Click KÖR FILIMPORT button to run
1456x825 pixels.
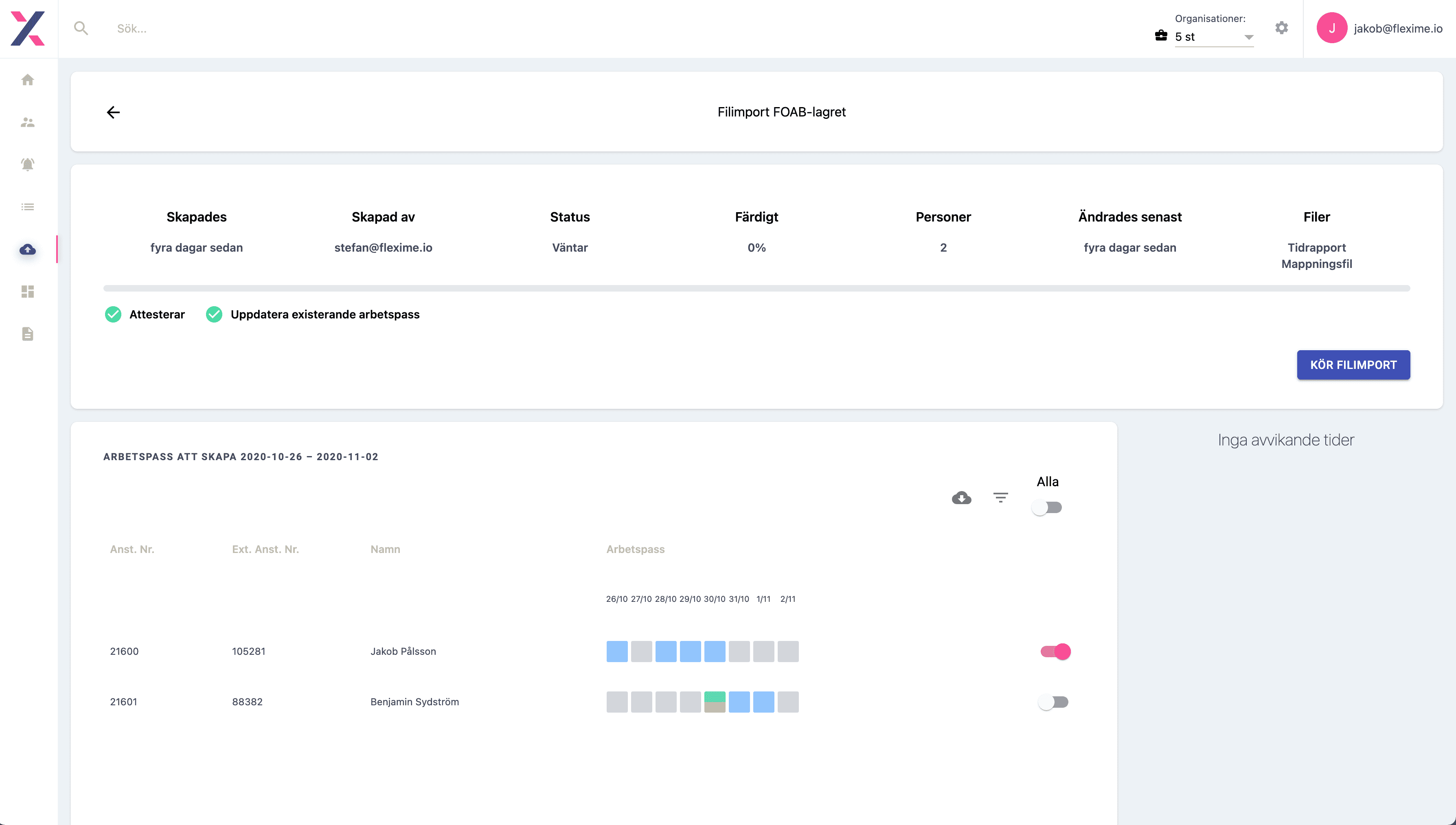click(x=1353, y=364)
